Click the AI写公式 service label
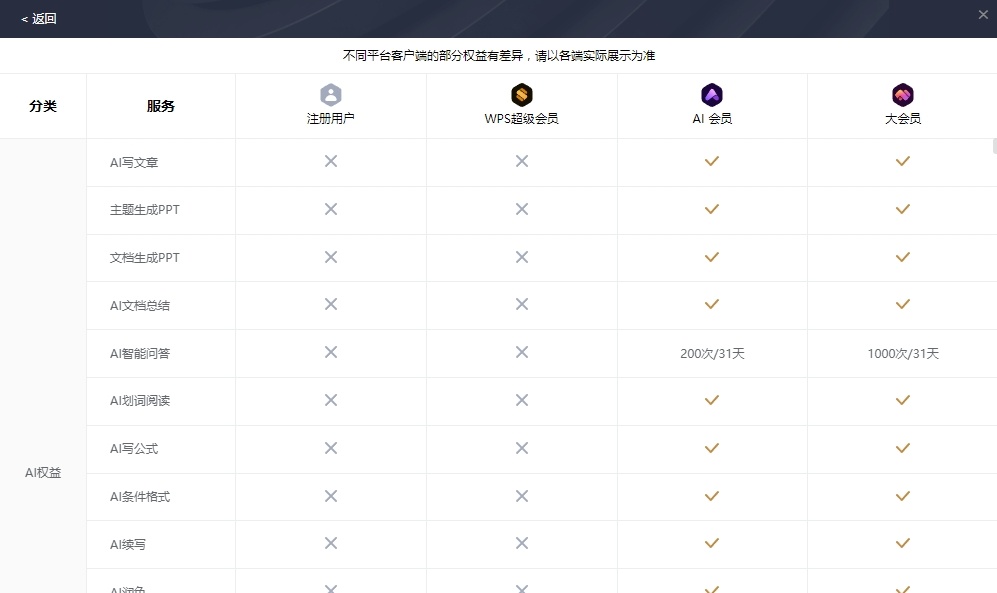Screen dimensions: 997x593 (134, 449)
